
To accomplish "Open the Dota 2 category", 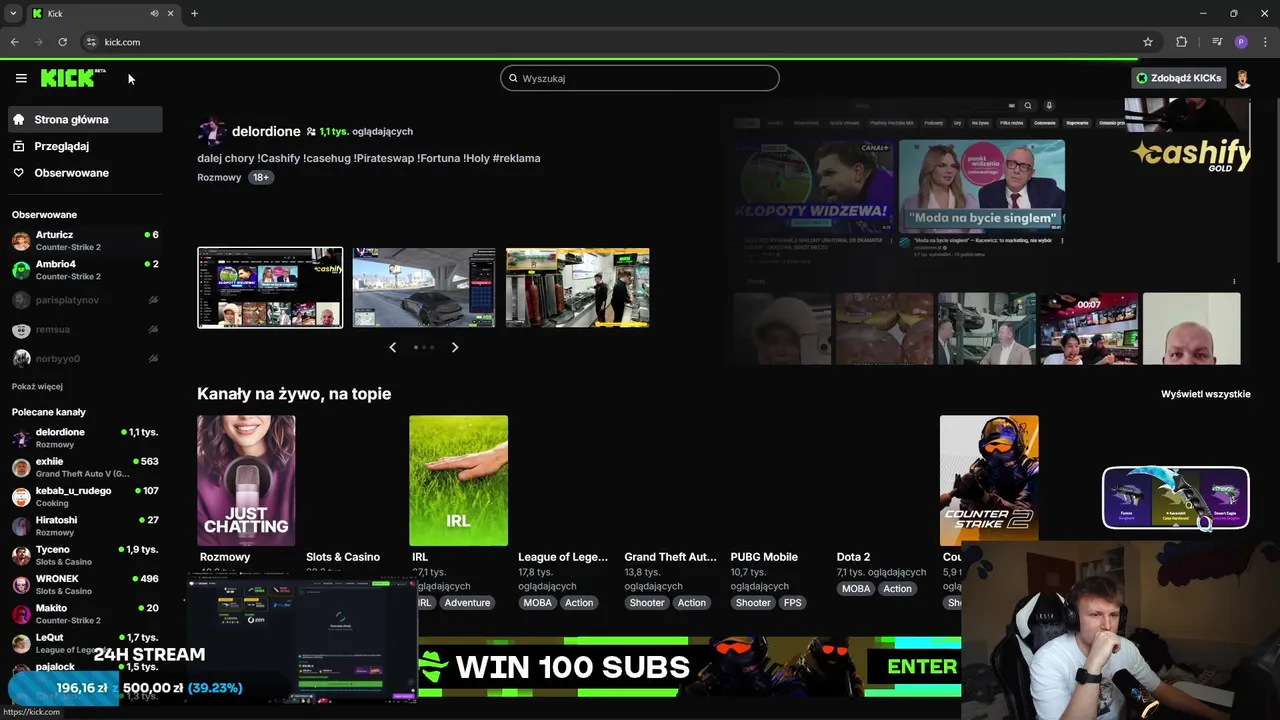I will click(x=853, y=557).
